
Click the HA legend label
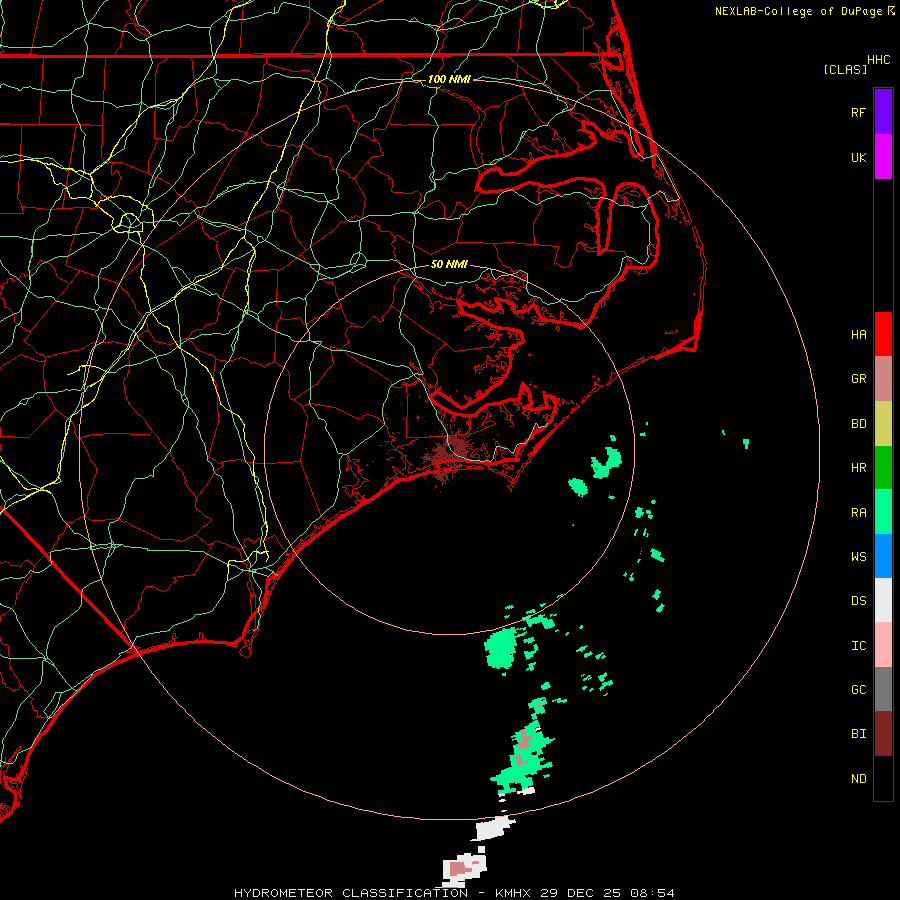(x=858, y=334)
